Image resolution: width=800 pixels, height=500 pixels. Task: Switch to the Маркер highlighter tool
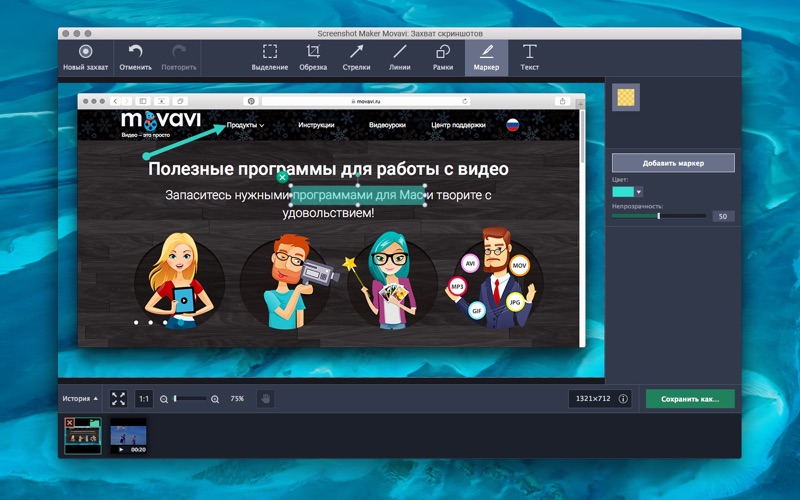pyautogui.click(x=486, y=58)
